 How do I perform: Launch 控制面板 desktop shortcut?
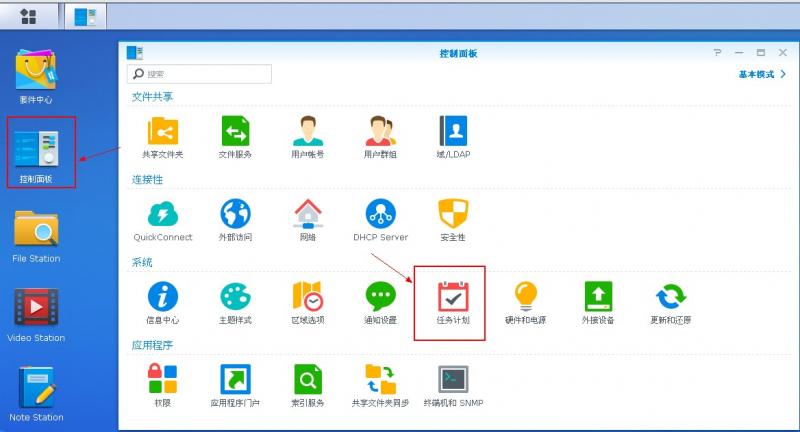click(36, 157)
